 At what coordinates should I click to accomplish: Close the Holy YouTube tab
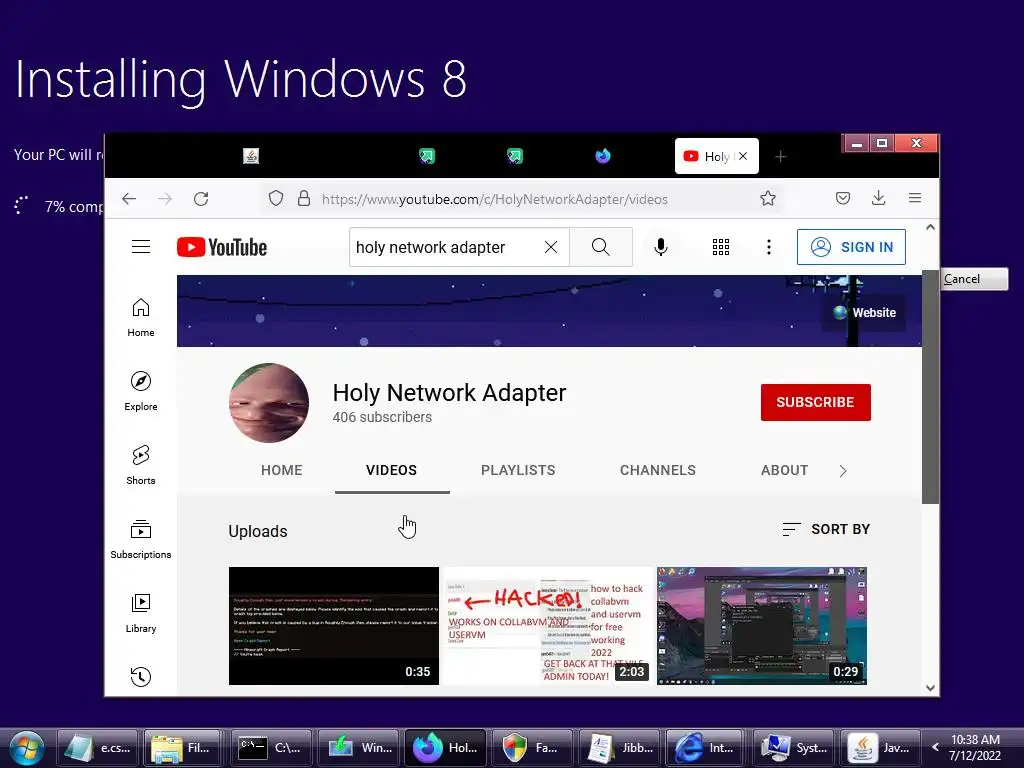pos(743,156)
